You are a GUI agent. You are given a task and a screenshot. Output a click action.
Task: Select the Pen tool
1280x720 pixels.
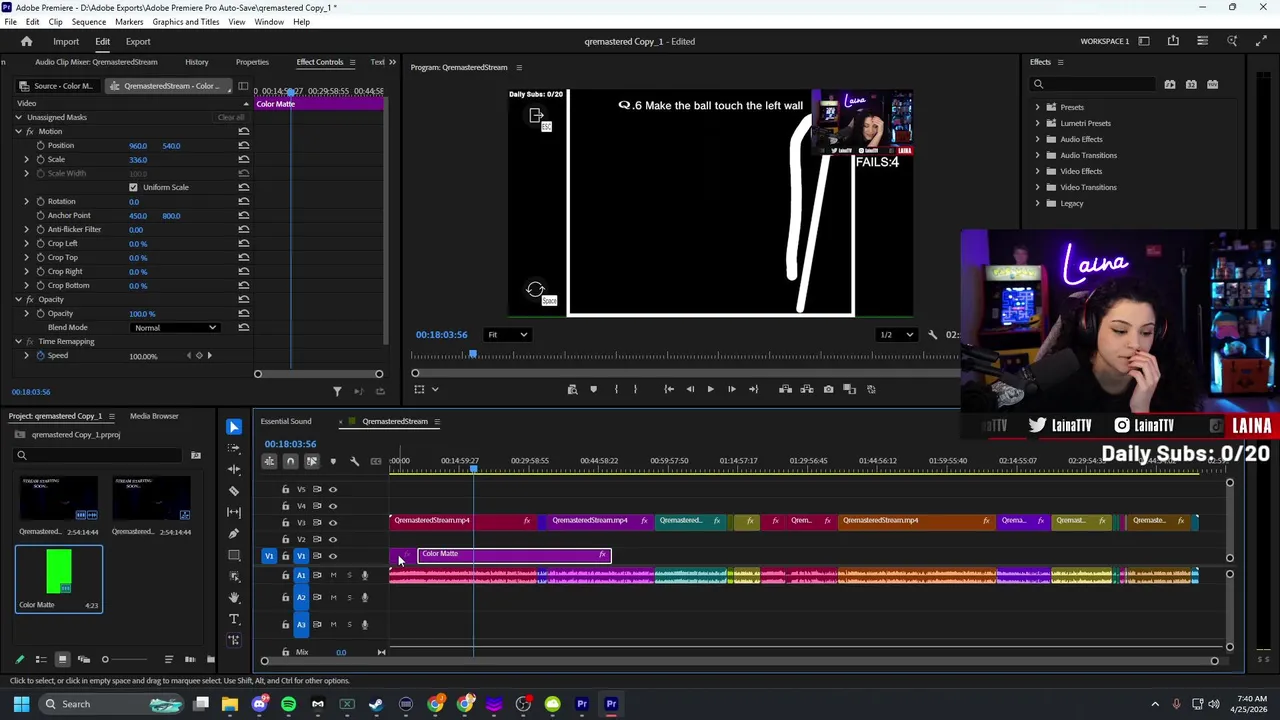tap(234, 533)
